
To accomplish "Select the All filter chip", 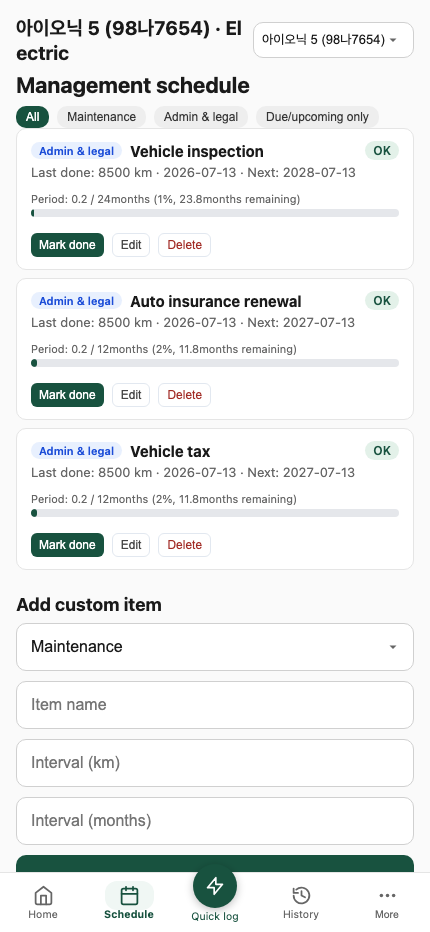I will click(x=33, y=116).
